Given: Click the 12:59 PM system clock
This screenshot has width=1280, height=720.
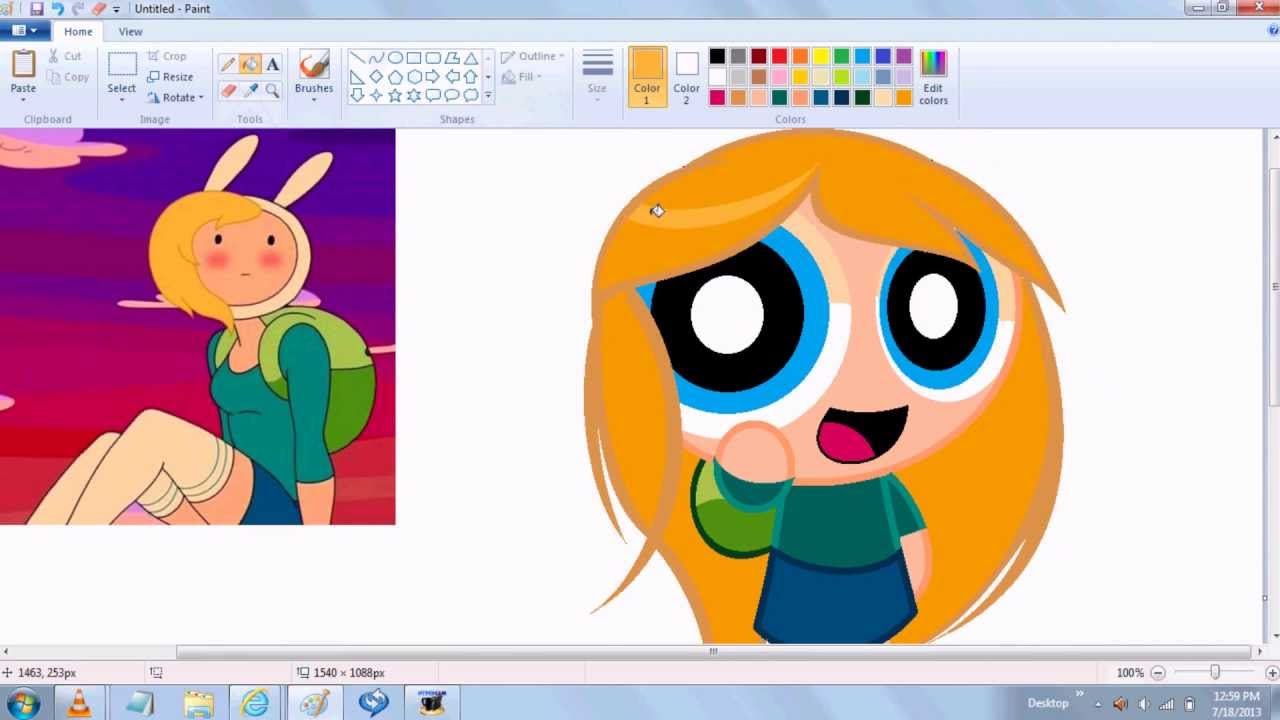Looking at the screenshot, I should tap(1236, 696).
